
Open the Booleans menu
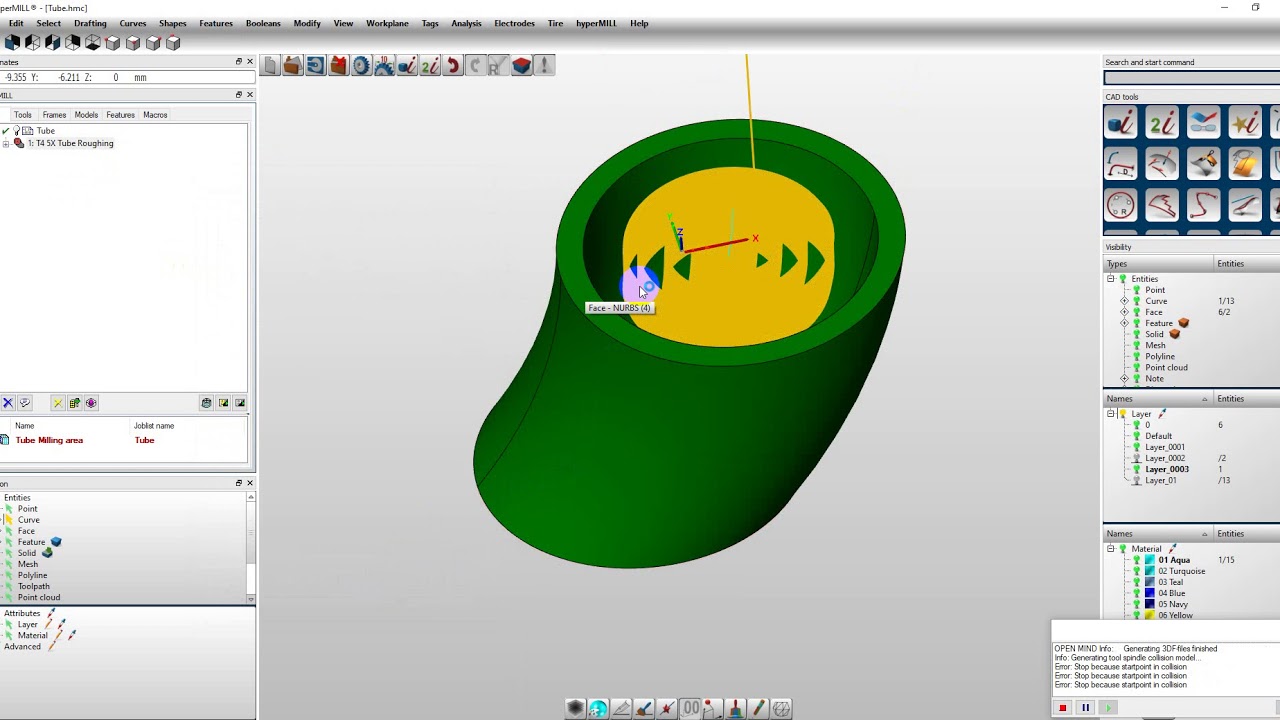pos(263,23)
